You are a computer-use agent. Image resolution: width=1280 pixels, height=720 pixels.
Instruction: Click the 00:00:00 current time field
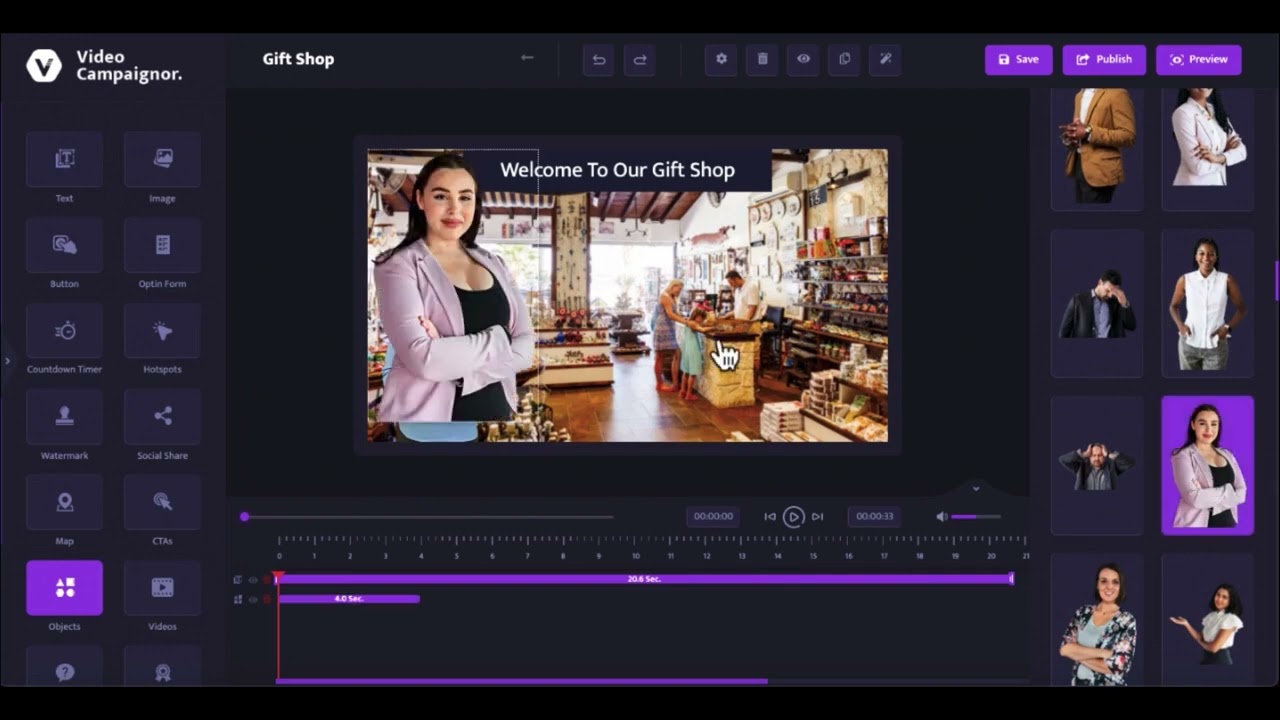713,516
